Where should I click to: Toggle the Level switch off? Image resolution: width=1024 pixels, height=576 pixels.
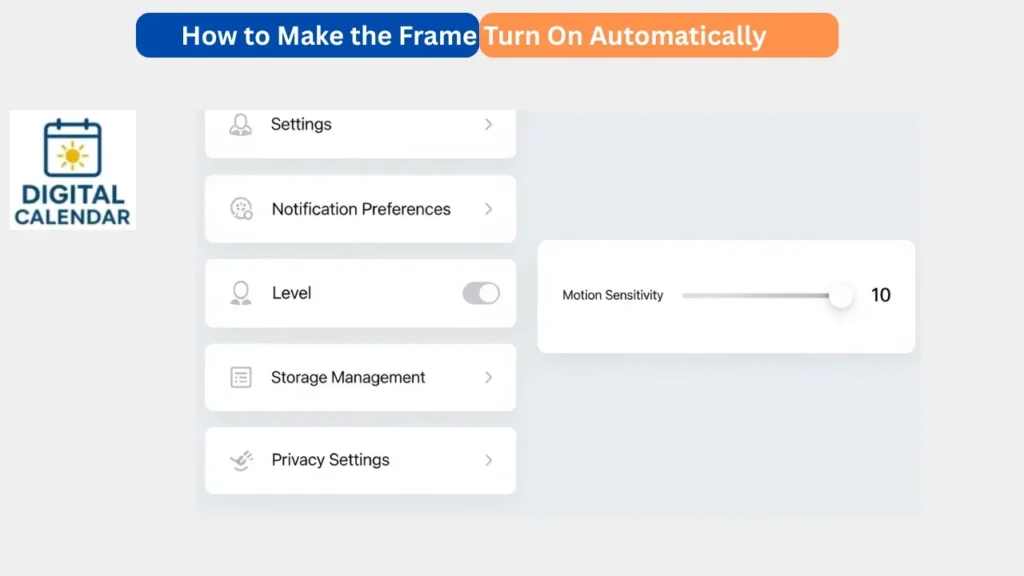click(480, 293)
